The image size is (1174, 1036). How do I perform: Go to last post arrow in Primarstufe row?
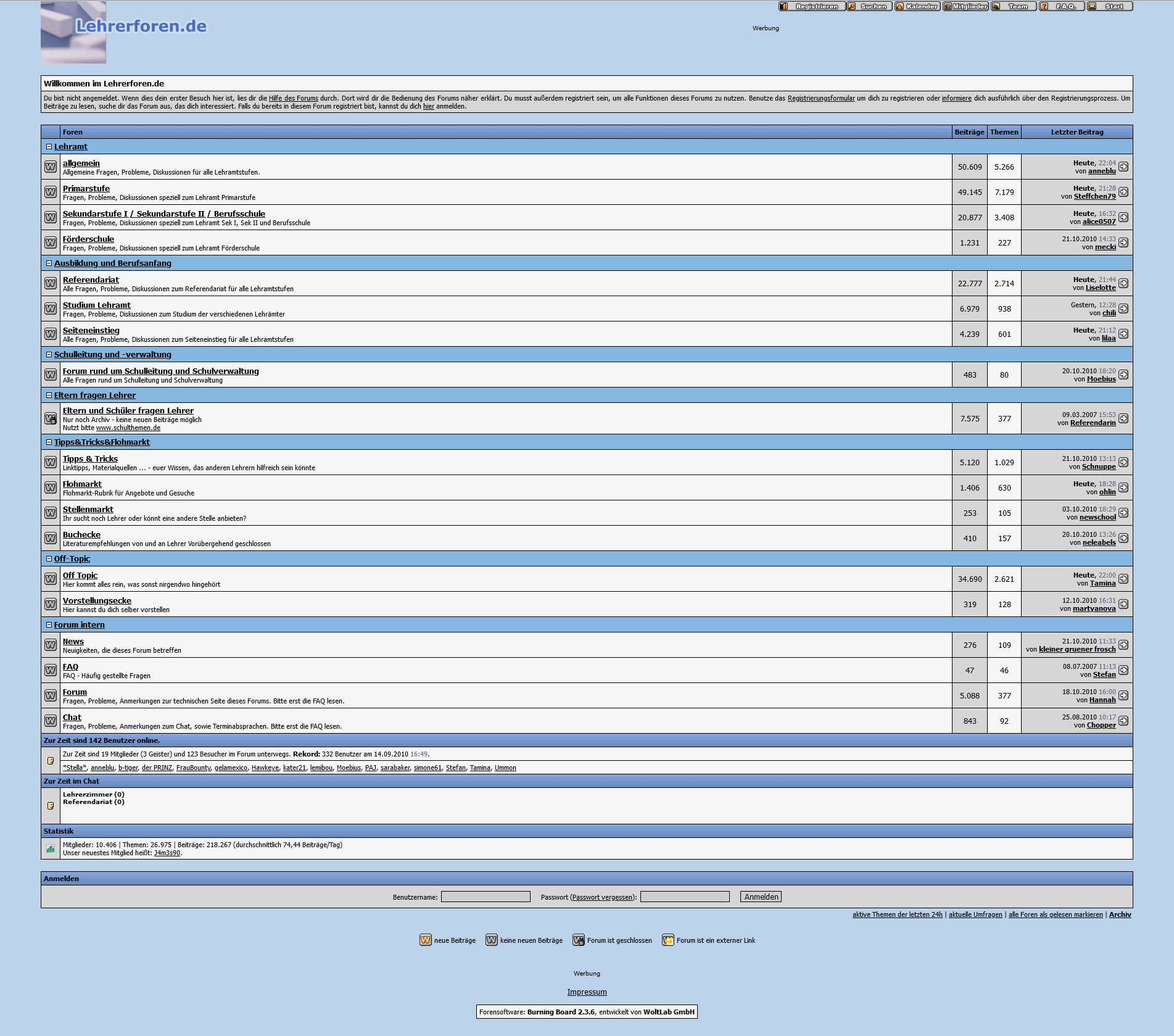1123,193
